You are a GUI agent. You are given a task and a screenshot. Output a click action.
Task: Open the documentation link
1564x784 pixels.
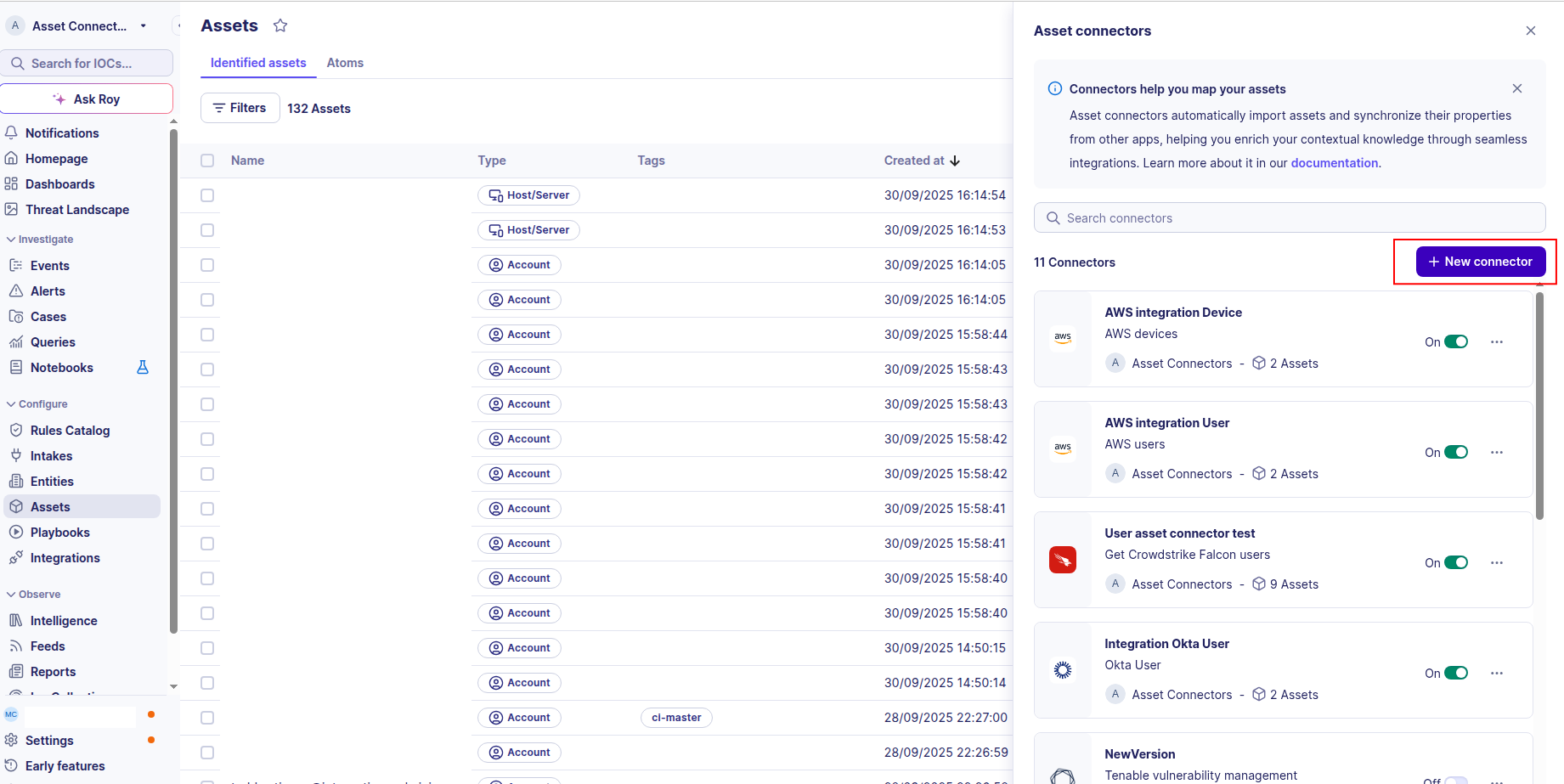point(1334,163)
